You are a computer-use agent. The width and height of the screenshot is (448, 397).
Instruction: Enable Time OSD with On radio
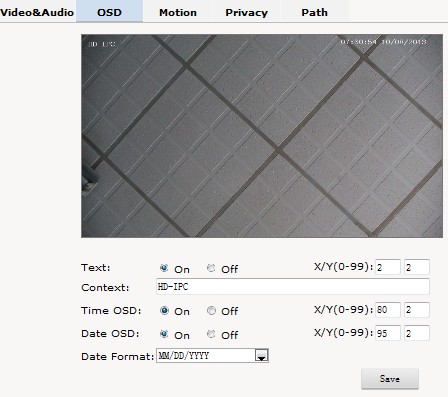pos(164,310)
